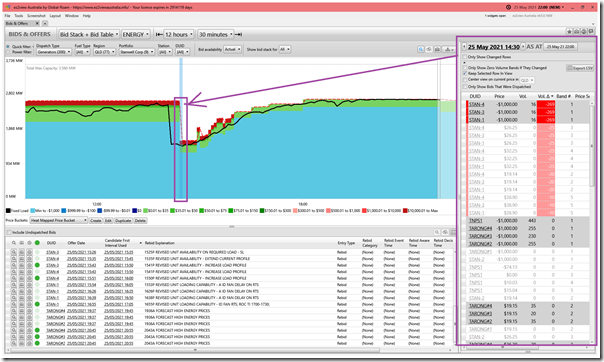Uncheck Keep Selected Row In View

(x=465, y=73)
